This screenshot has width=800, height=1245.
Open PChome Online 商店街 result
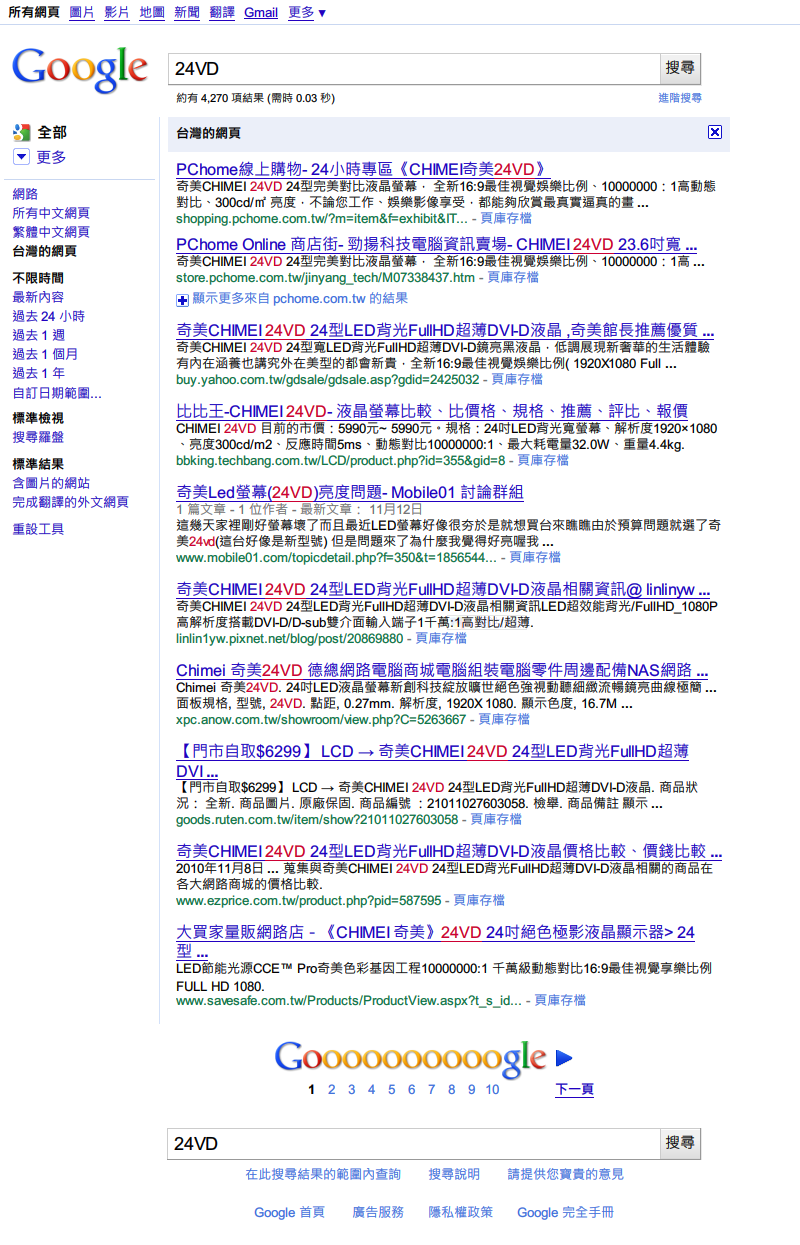(x=437, y=244)
